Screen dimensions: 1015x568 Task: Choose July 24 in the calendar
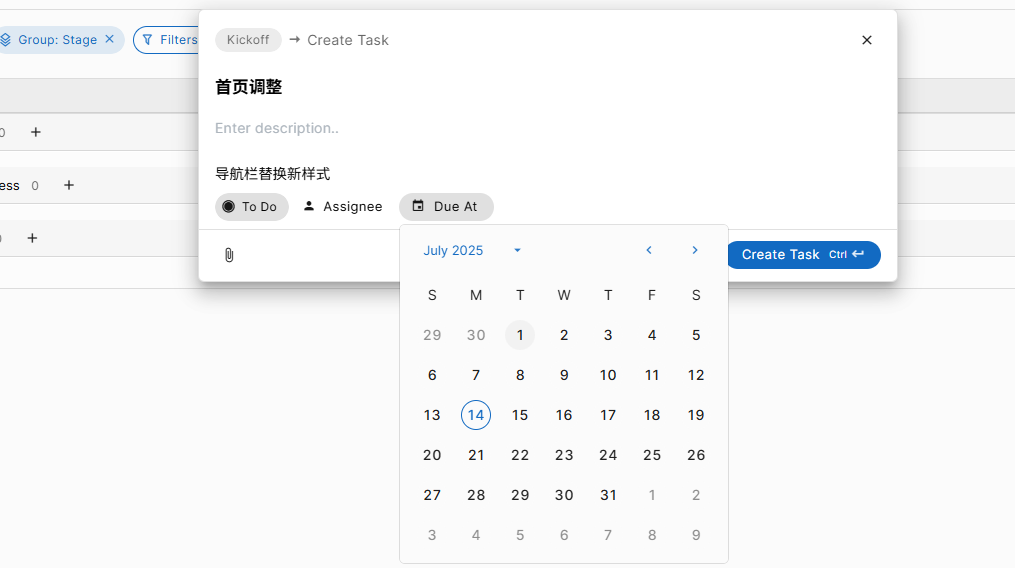pyautogui.click(x=608, y=455)
